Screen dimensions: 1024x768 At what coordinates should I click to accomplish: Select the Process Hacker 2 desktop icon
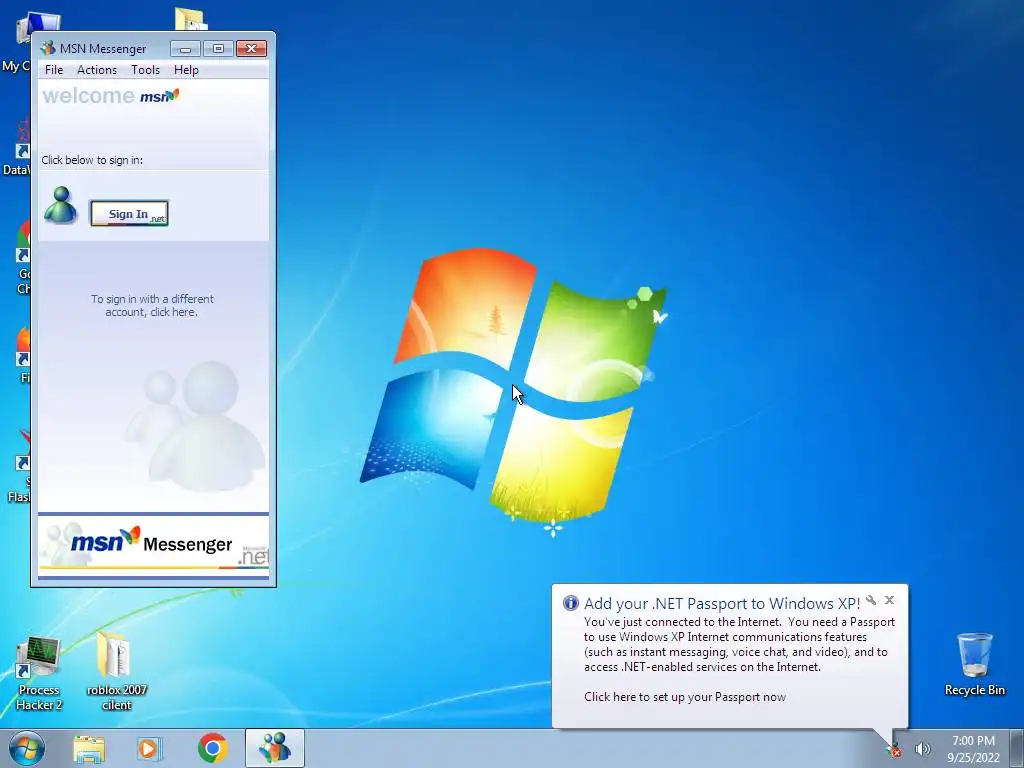click(x=39, y=674)
